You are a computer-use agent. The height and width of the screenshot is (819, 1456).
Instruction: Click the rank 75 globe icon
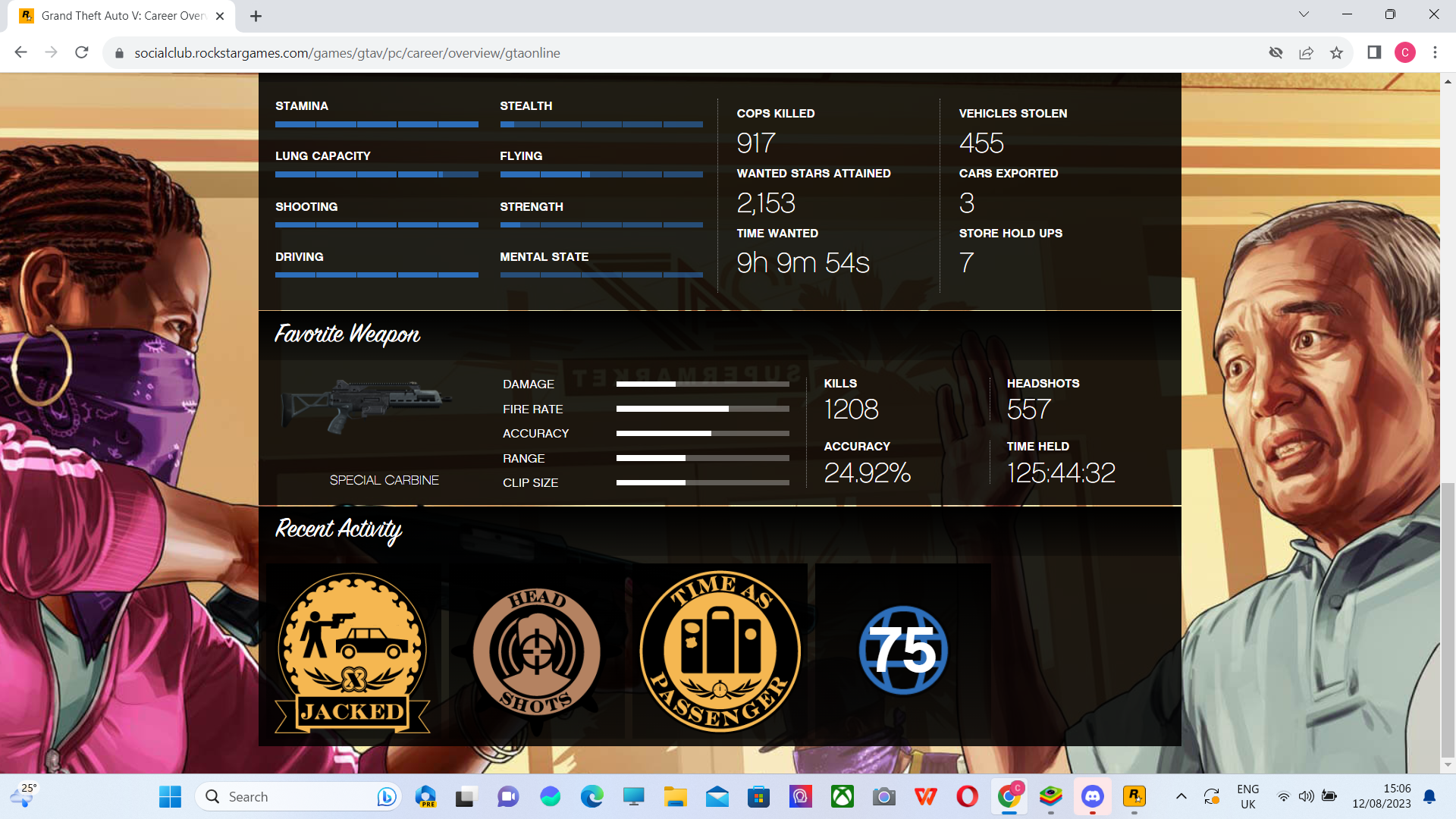tap(902, 651)
